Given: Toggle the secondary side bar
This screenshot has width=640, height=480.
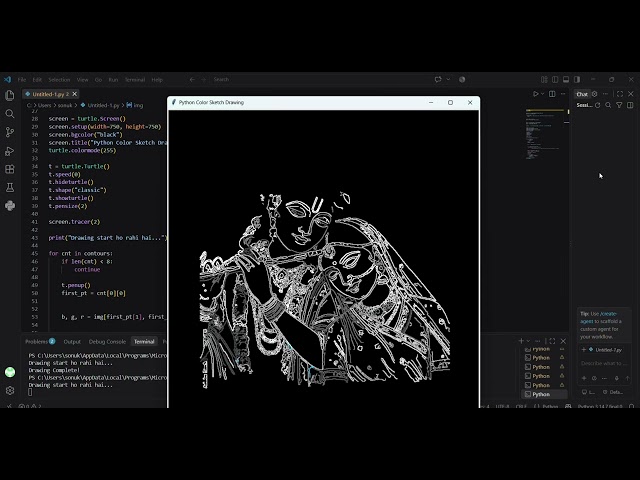Looking at the screenshot, I should click(577, 80).
